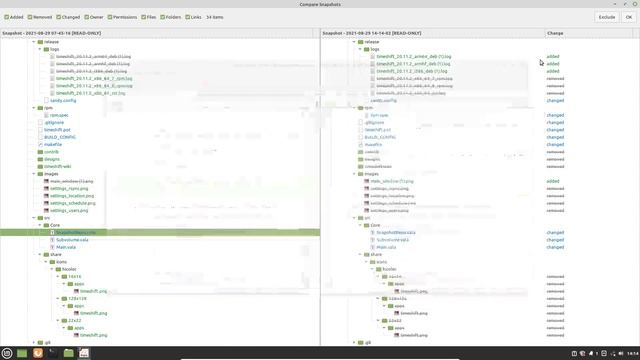Collapse the images folder in left pane
Viewport: 640px width, 360px height.
point(34,174)
